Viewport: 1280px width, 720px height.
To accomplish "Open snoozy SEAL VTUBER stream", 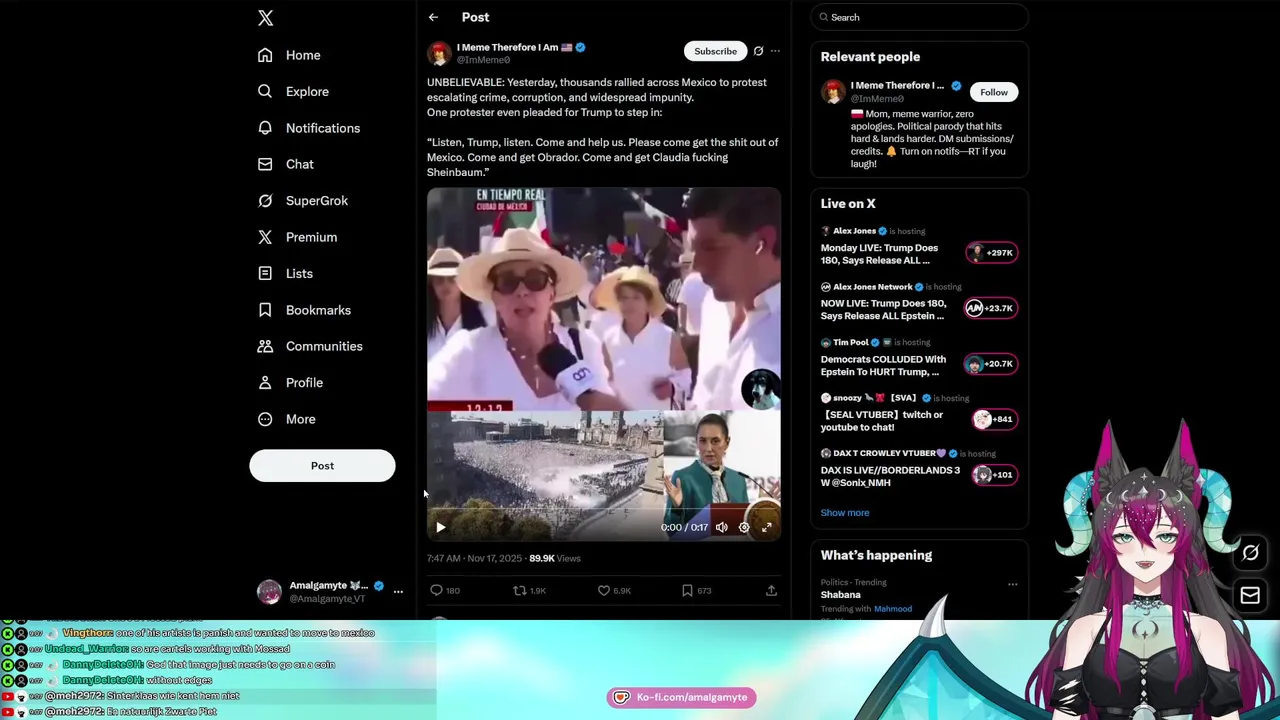I will point(881,421).
